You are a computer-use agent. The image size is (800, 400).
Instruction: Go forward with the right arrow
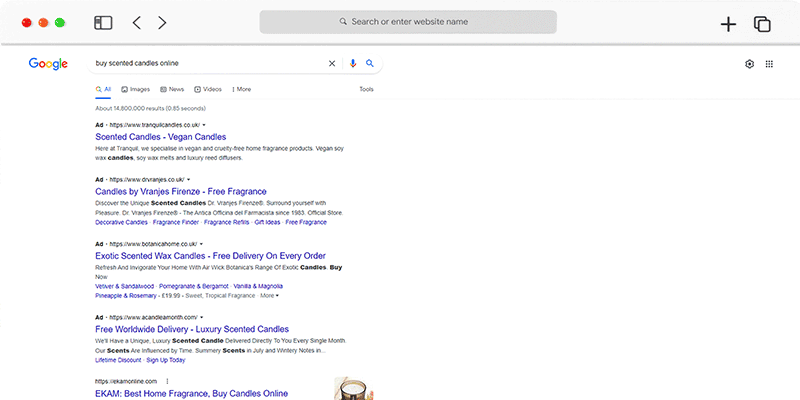[162, 22]
